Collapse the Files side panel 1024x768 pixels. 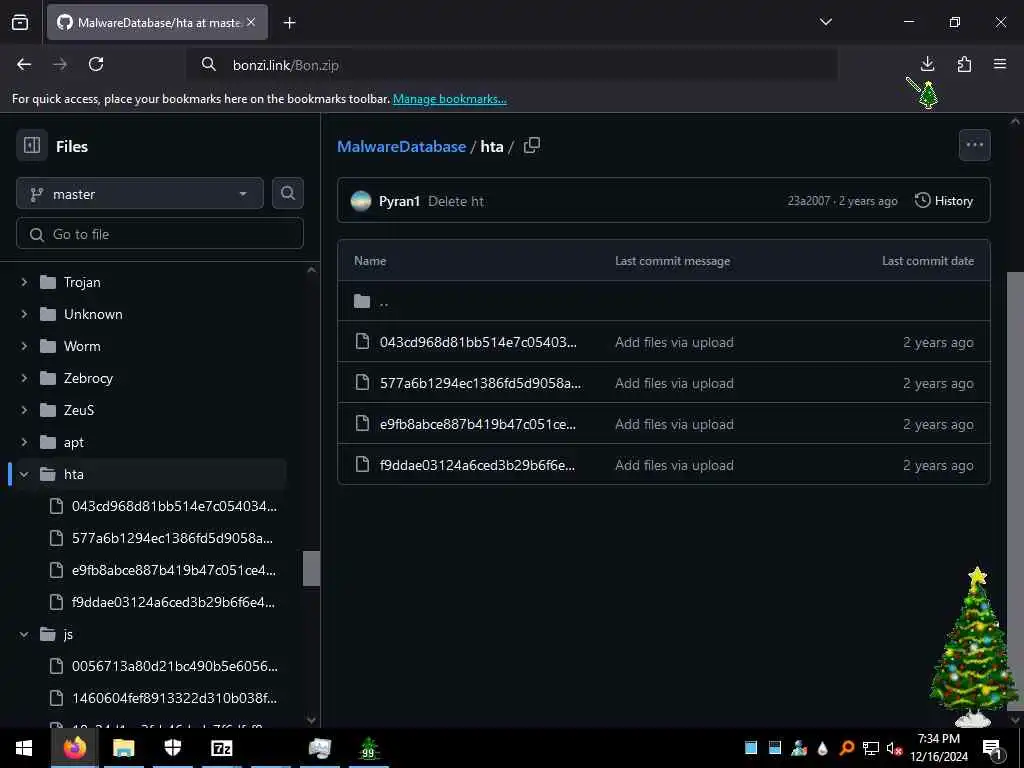pos(32,145)
